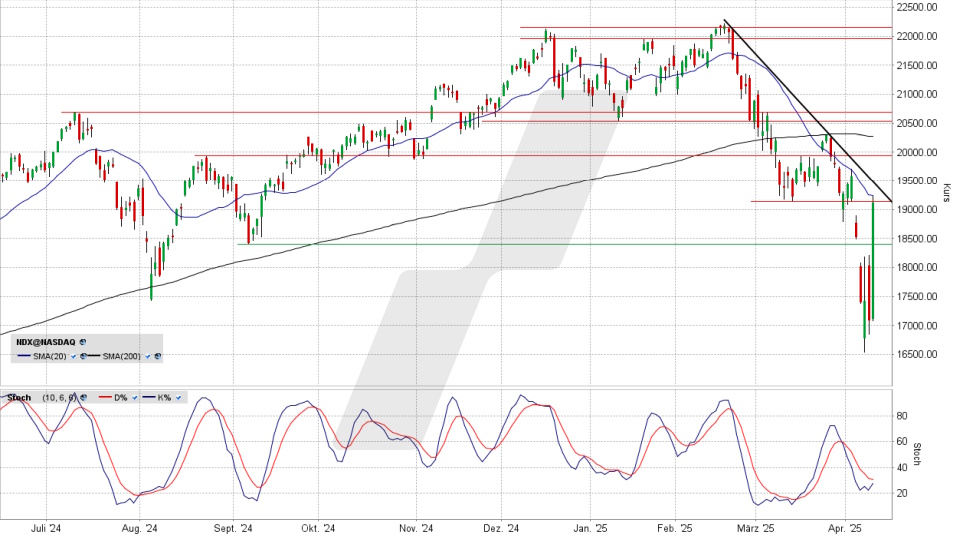
Task: Click the 22000.00 price axis label
Action: click(x=917, y=36)
